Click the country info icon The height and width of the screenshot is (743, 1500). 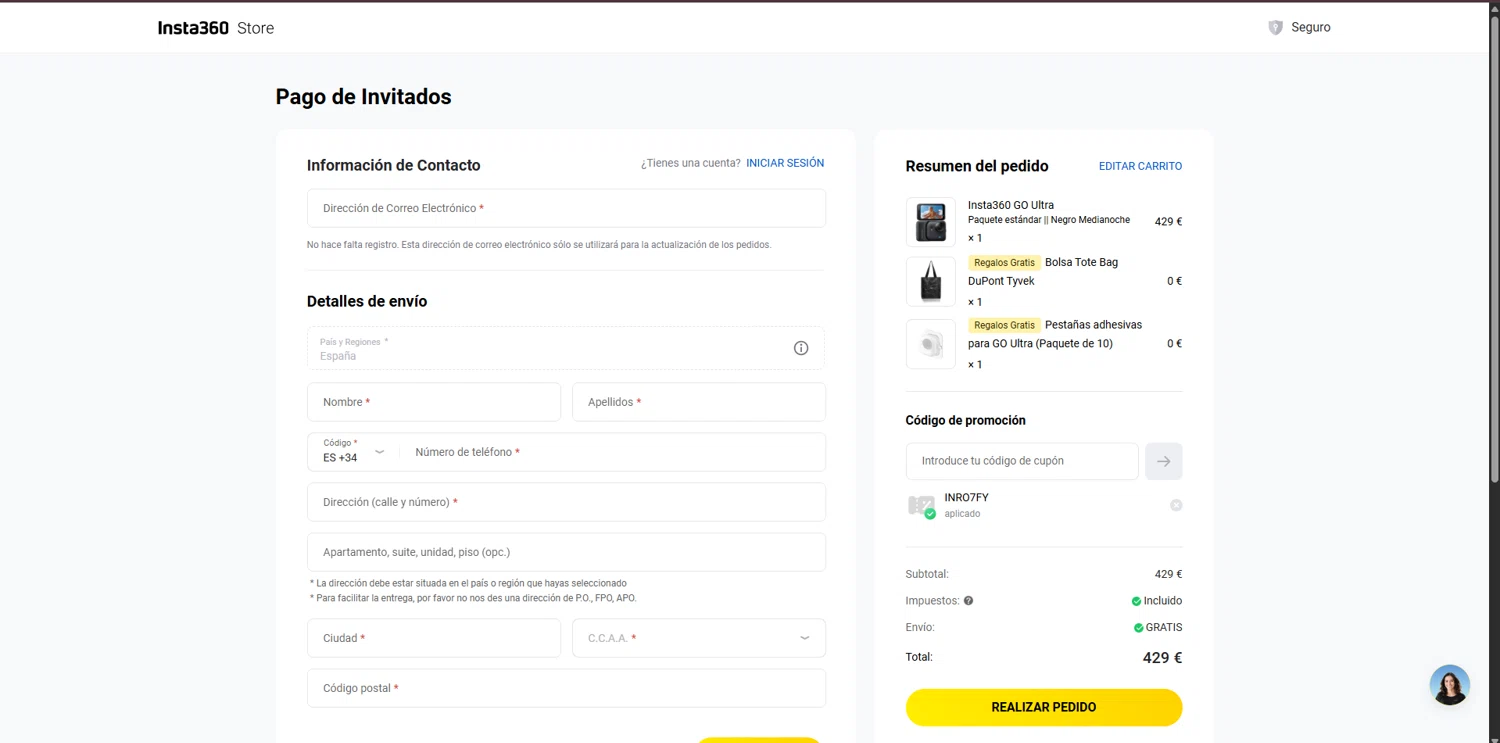point(801,348)
